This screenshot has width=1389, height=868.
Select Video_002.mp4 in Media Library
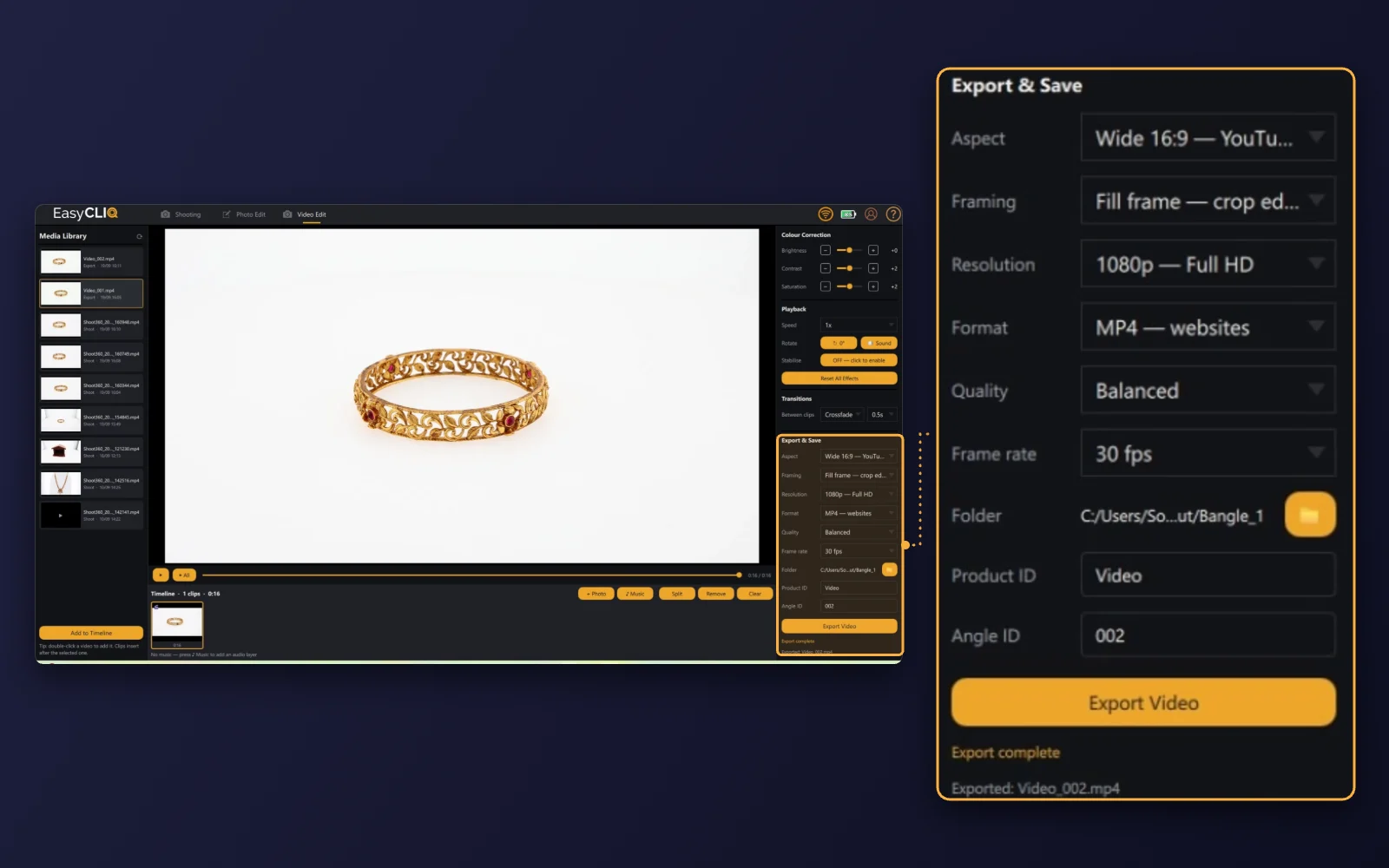pyautogui.click(x=91, y=261)
